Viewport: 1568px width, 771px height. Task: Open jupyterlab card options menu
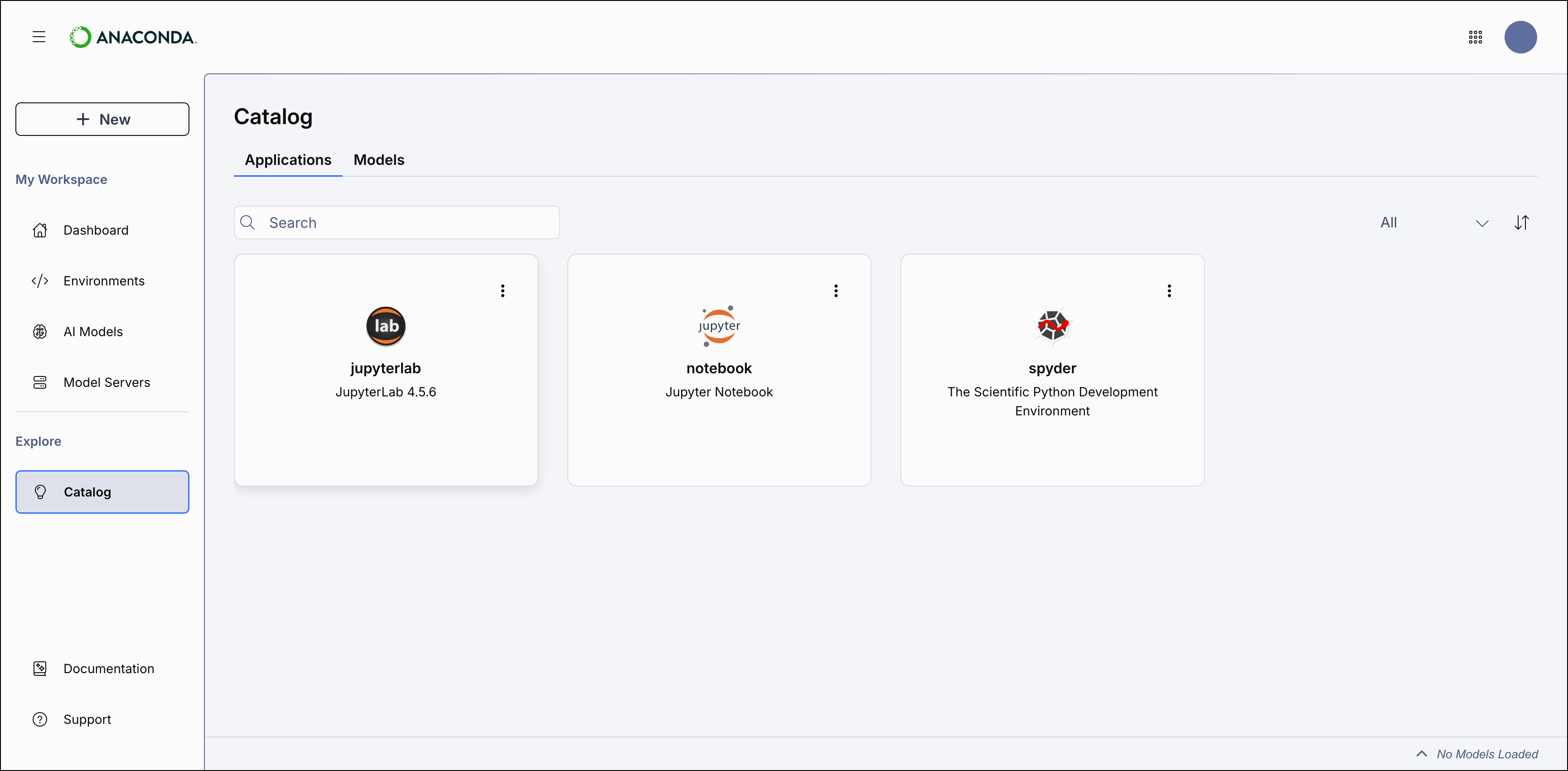tap(503, 291)
